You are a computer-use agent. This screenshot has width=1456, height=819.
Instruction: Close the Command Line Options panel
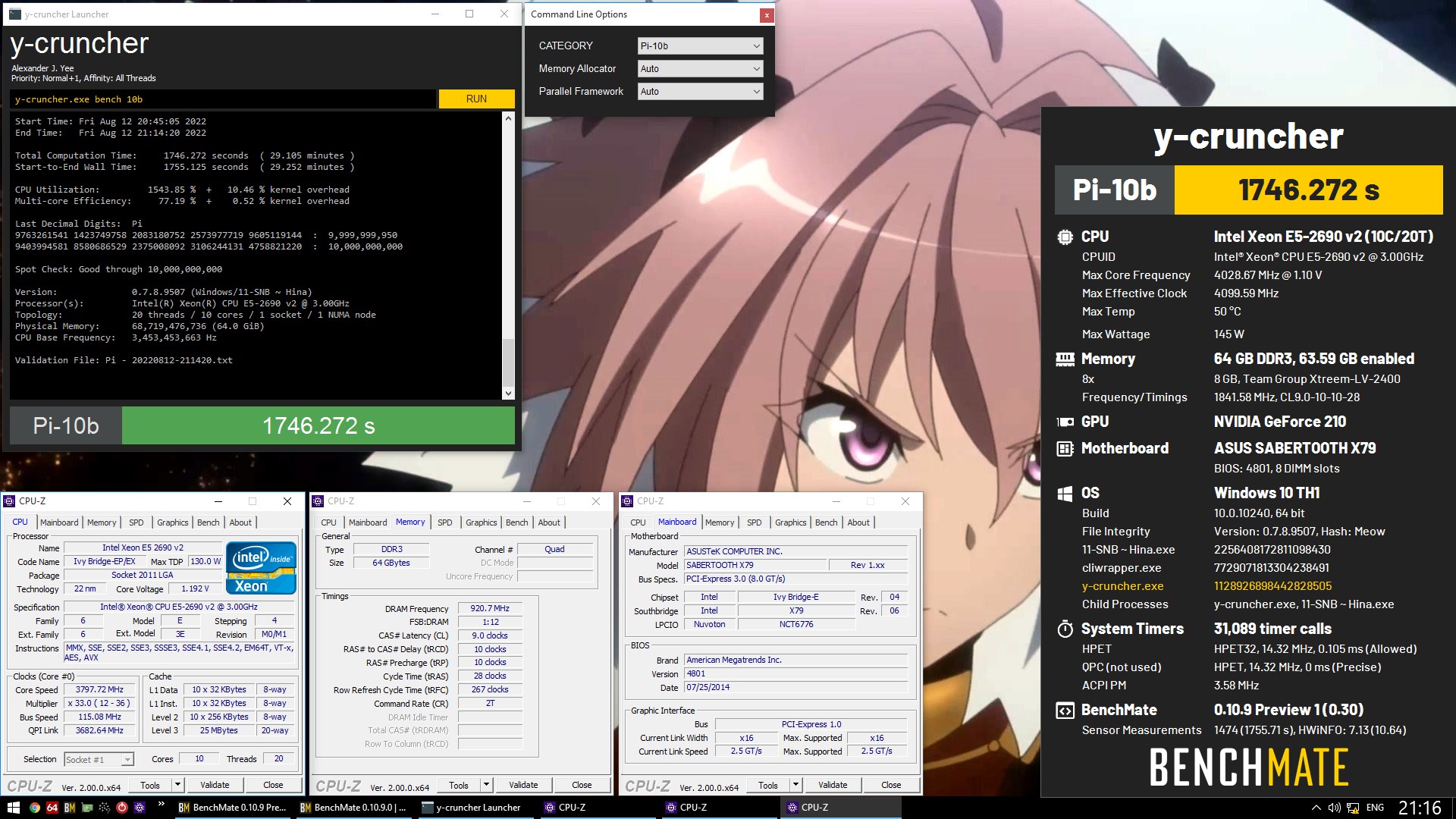(767, 14)
